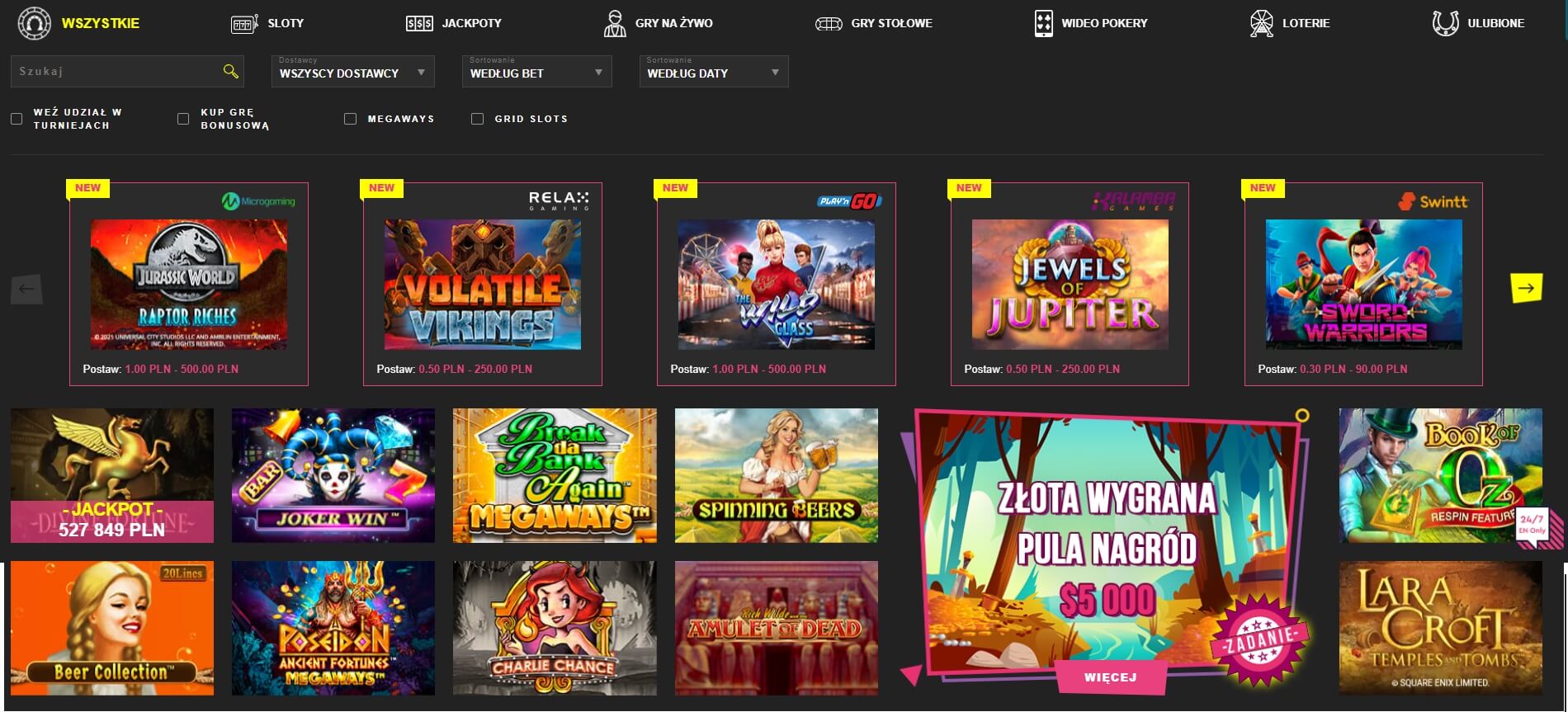Click the dealer Gry na żywo icon
Image resolution: width=1568 pixels, height=712 pixels.
[x=614, y=23]
